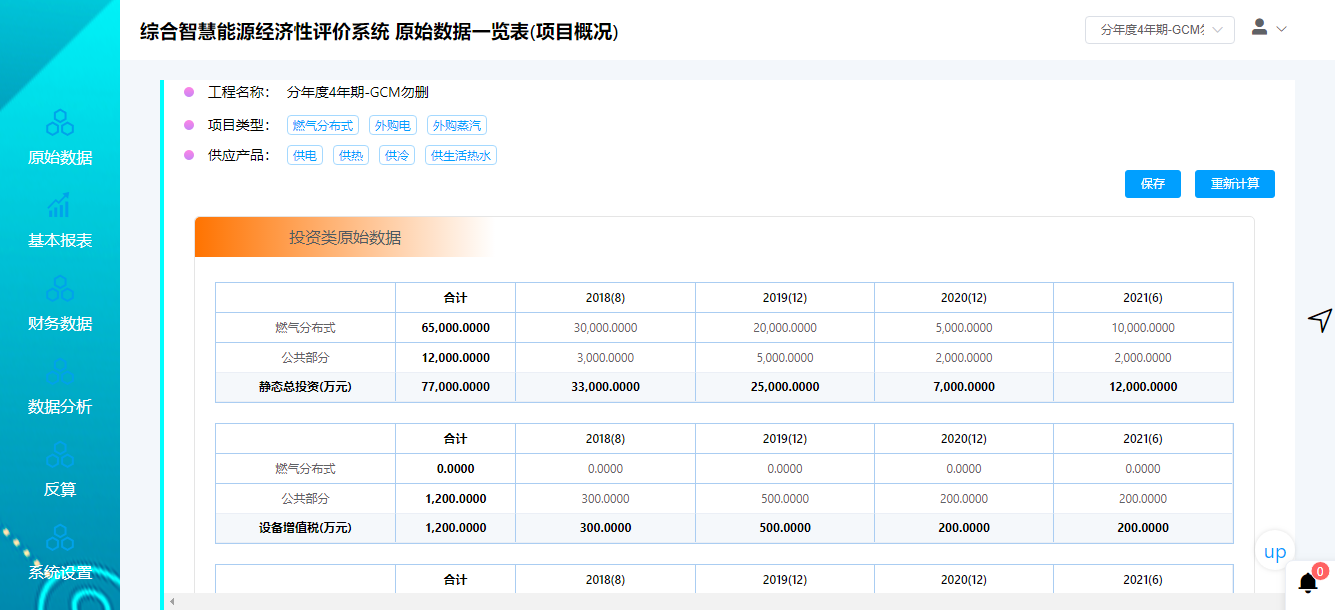
Task: Open the 分年度4年期-GCM project dropdown
Action: point(1159,30)
